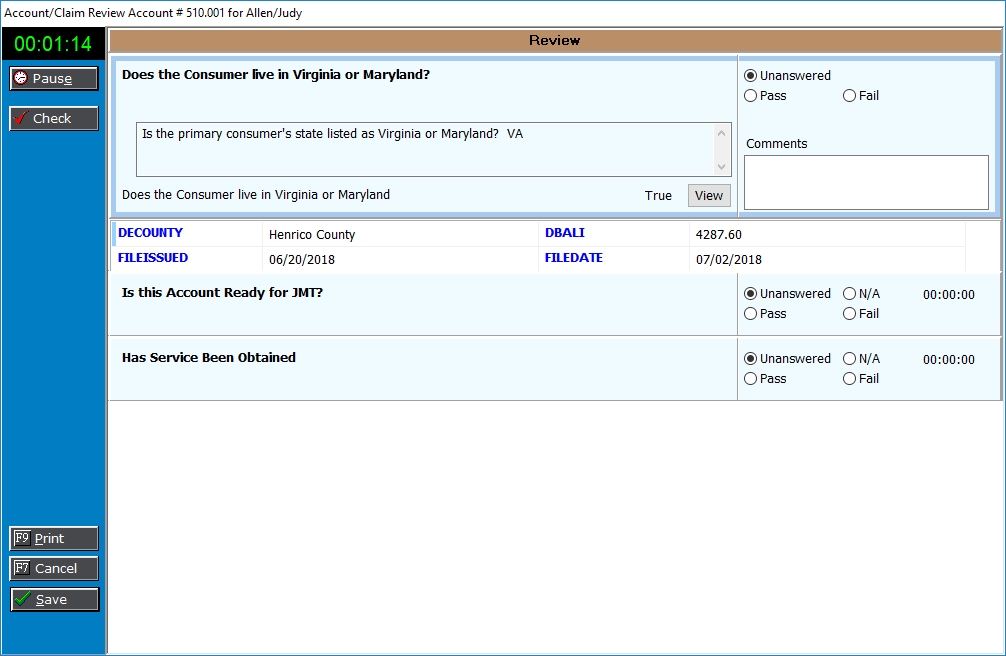Viewport: 1006px width, 656px height.
Task: Save the review with green checkmark button
Action: coord(54,600)
